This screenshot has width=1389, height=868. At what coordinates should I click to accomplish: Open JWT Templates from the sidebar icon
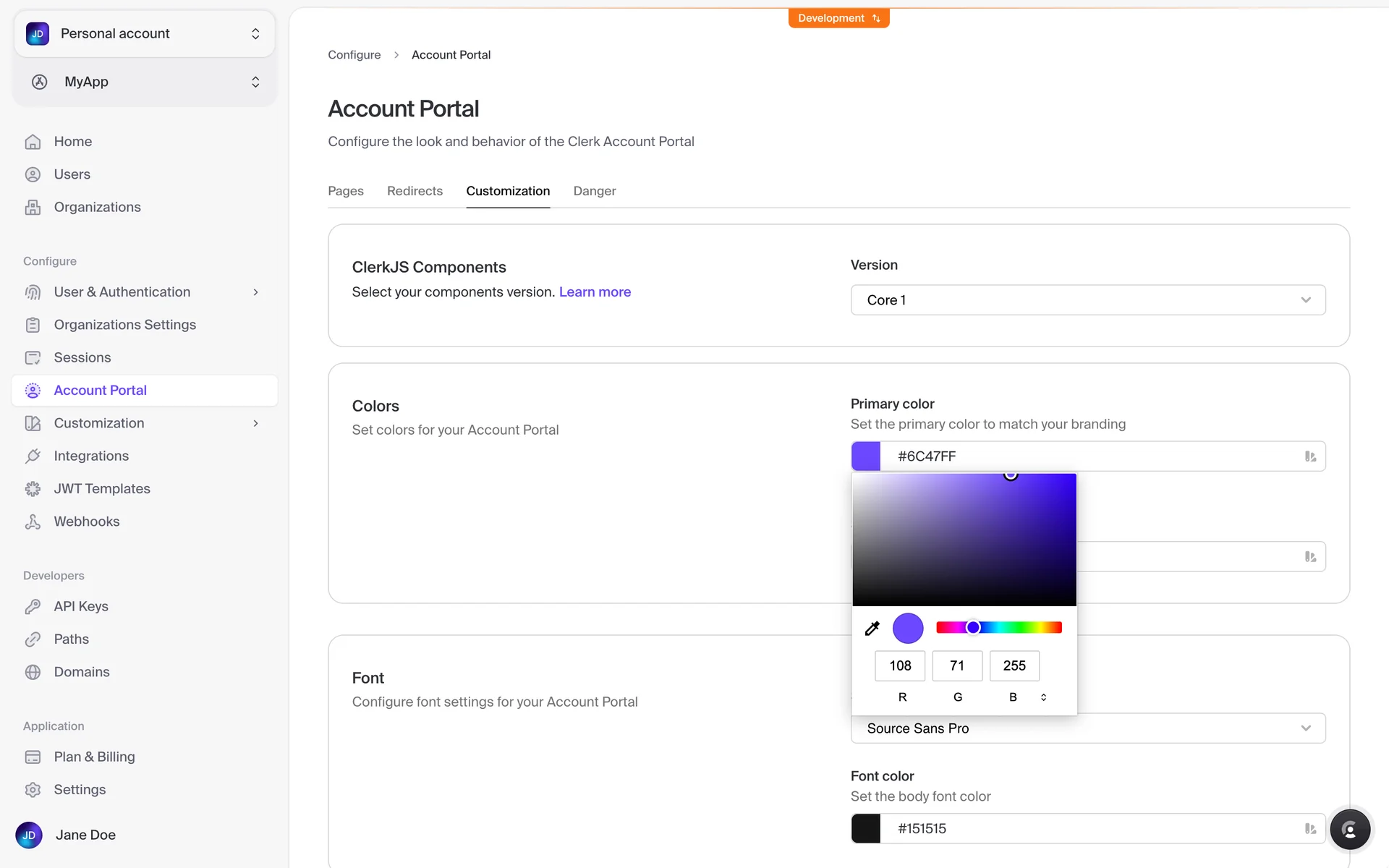[x=33, y=489]
